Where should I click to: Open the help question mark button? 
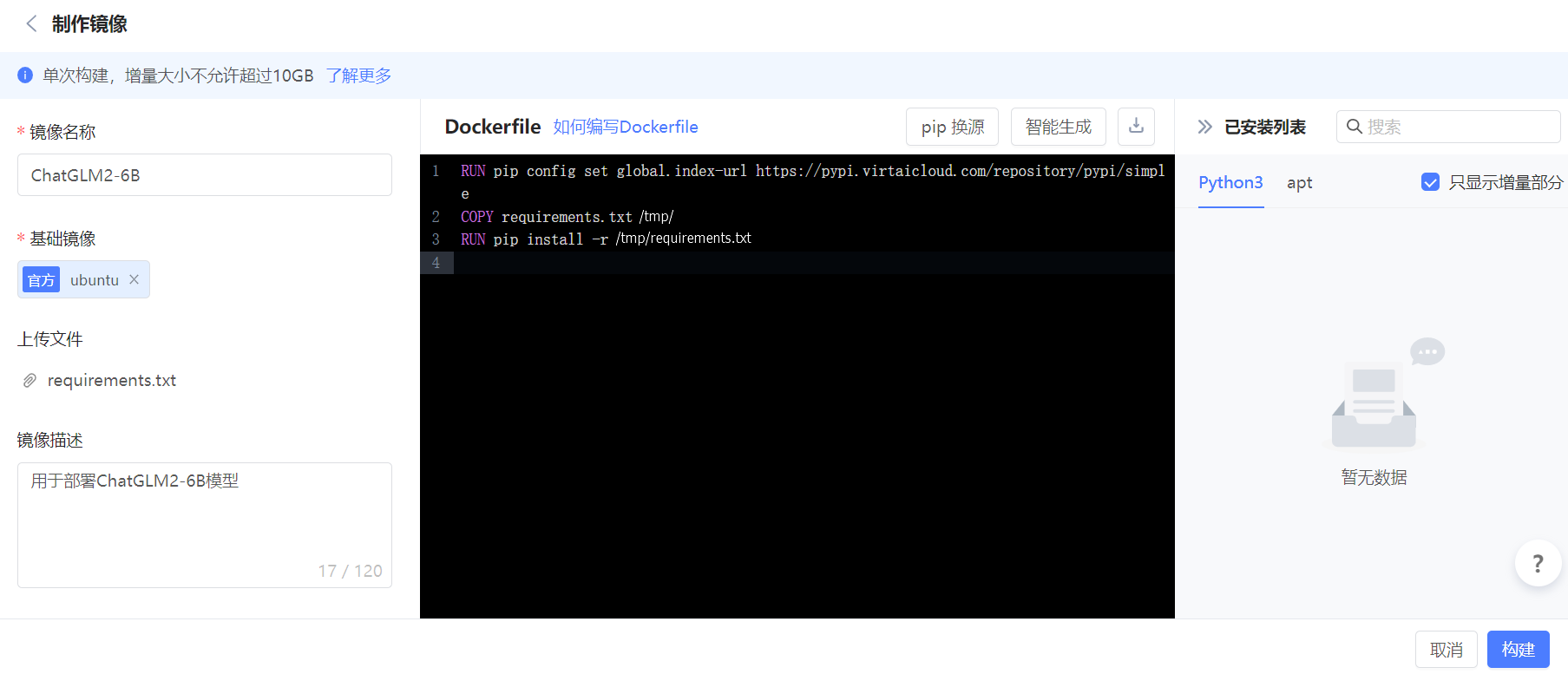pos(1538,564)
